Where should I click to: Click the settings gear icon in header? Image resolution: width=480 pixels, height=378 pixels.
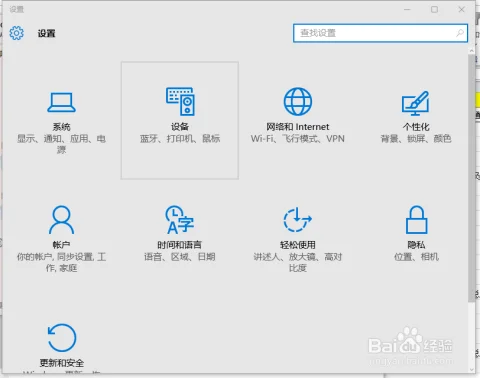click(x=16, y=33)
